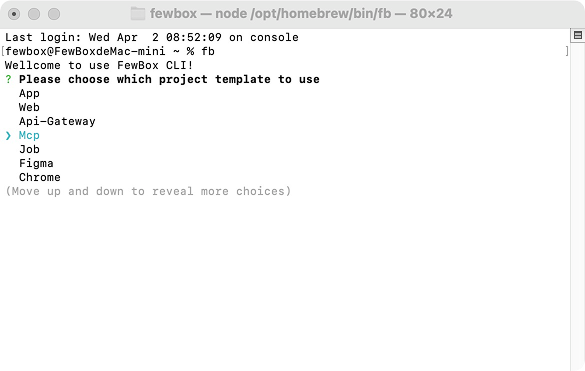Click the cyan chevron pointer beside Mcp
585x371 pixels.
coord(8,135)
